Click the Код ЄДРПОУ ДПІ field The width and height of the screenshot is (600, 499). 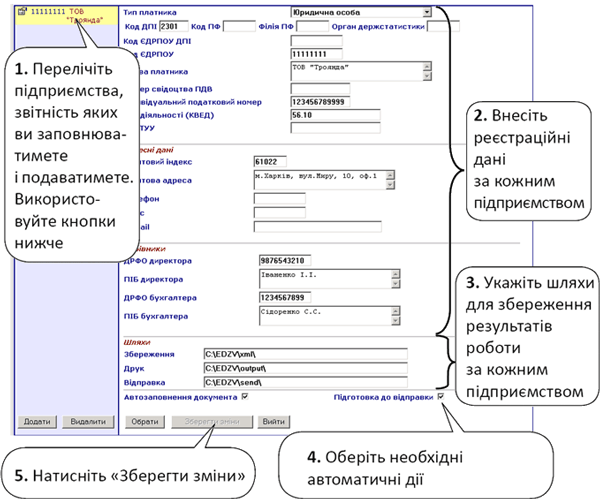[x=316, y=41]
